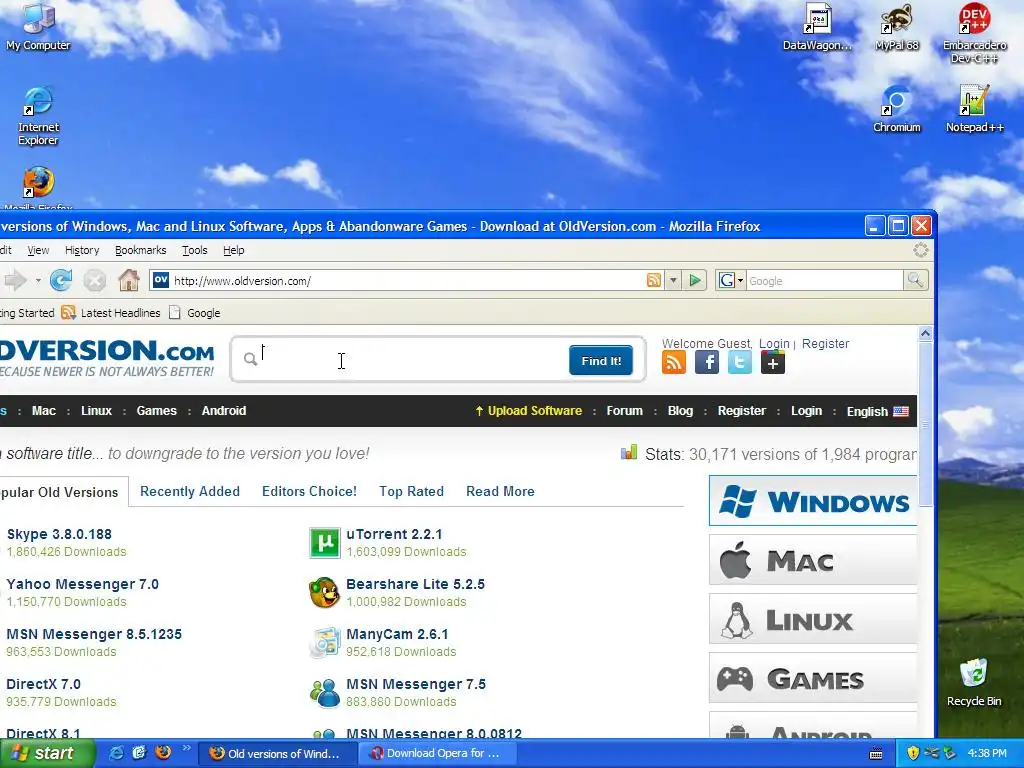This screenshot has height=768, width=1024.
Task: Open Yahoo Messenger 7.0 link
Action: 82,584
